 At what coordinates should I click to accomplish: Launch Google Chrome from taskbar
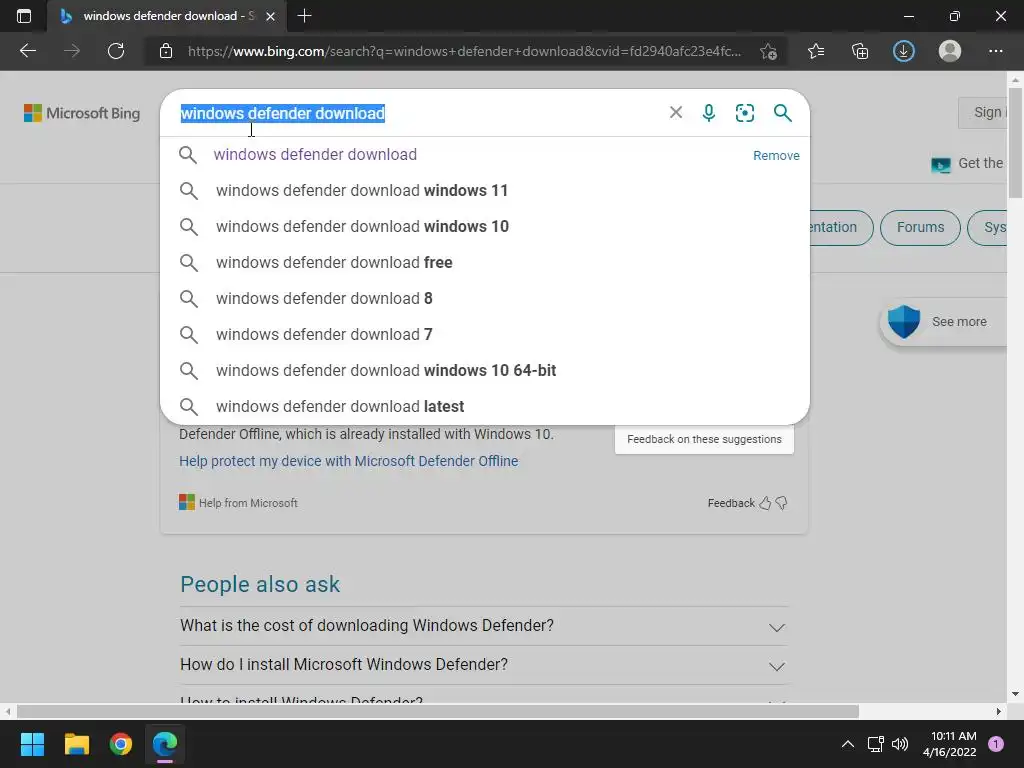pos(121,744)
